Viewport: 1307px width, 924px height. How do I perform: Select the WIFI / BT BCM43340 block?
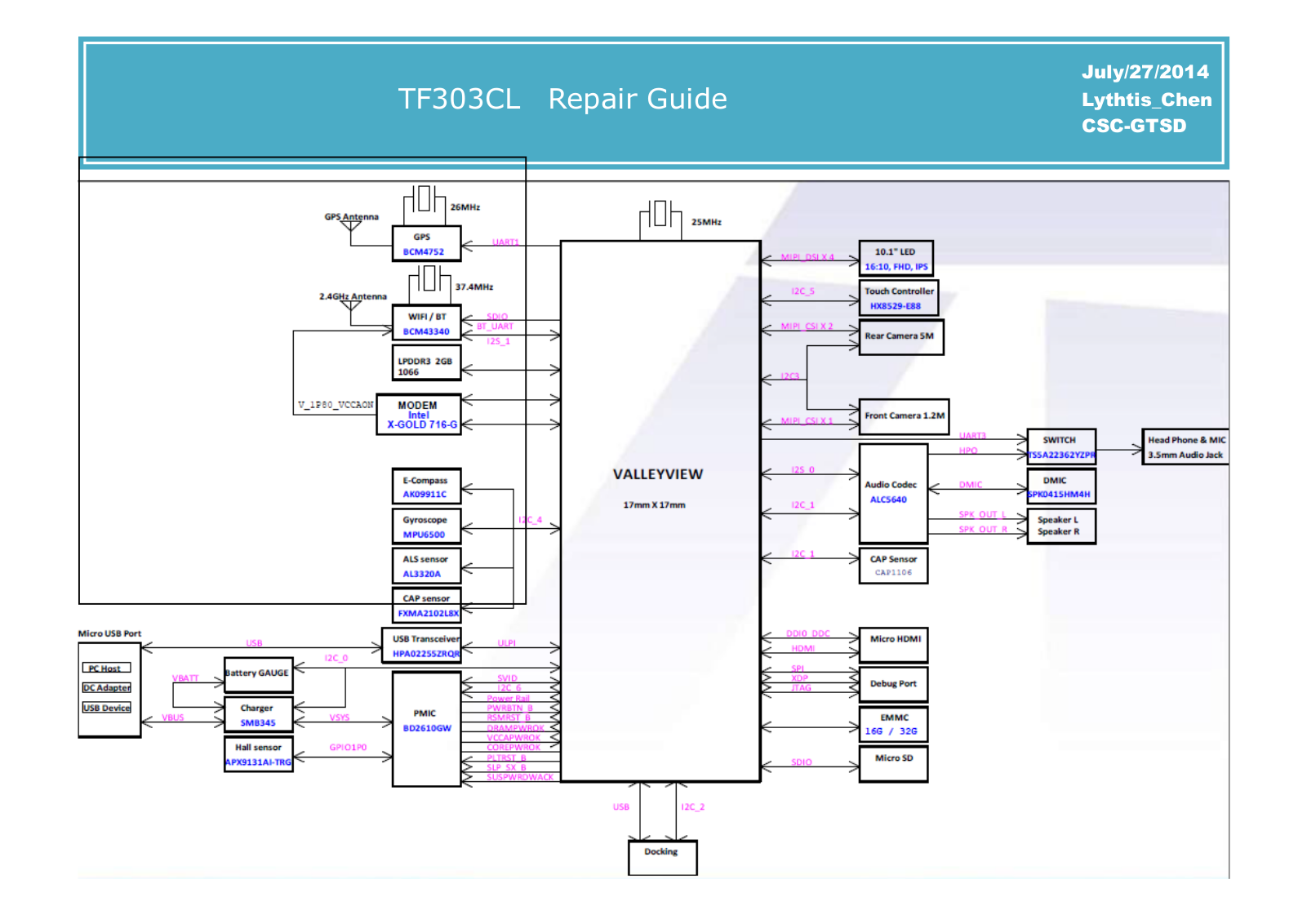coord(426,323)
